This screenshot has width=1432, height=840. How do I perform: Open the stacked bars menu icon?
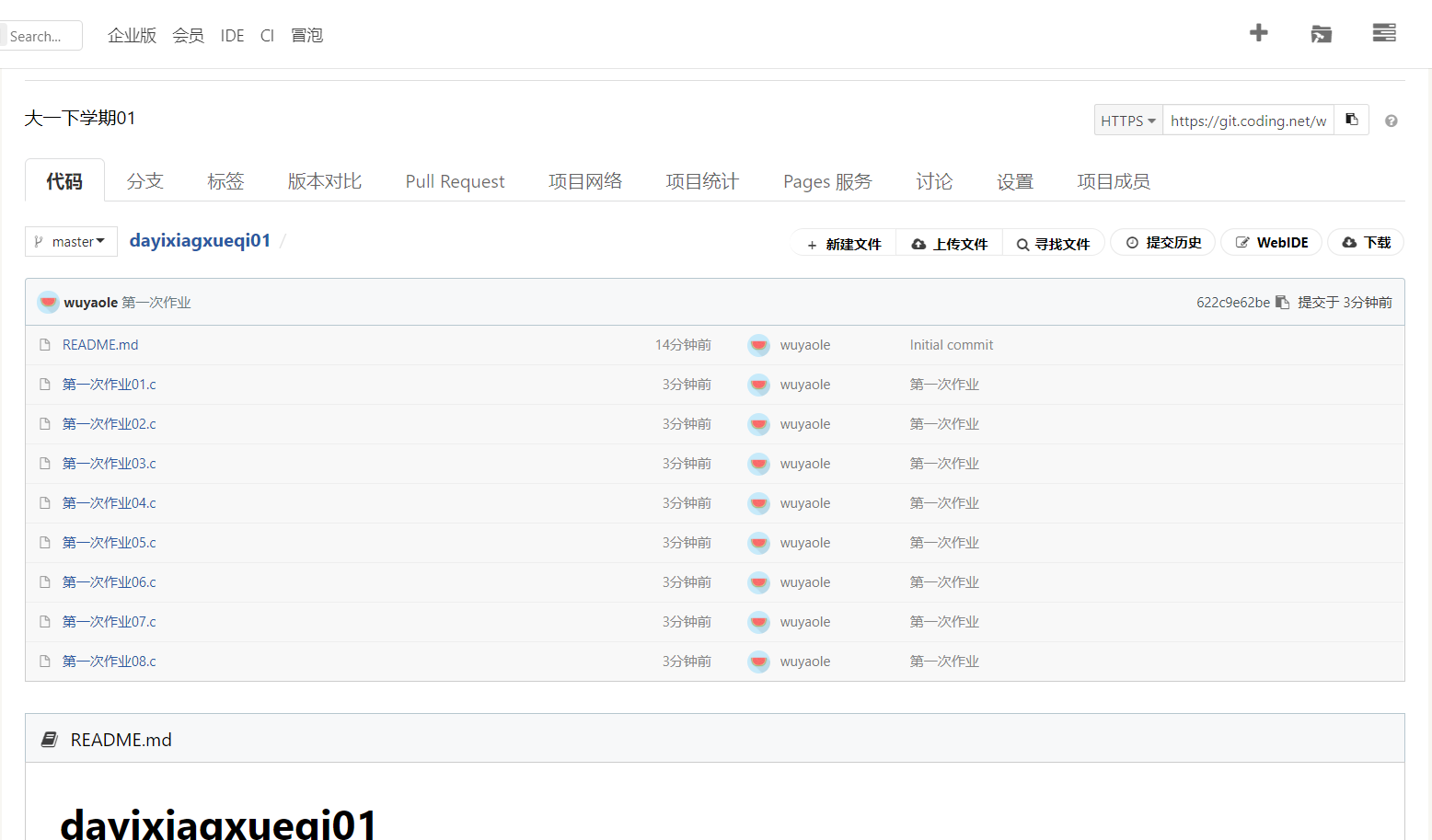point(1384,33)
